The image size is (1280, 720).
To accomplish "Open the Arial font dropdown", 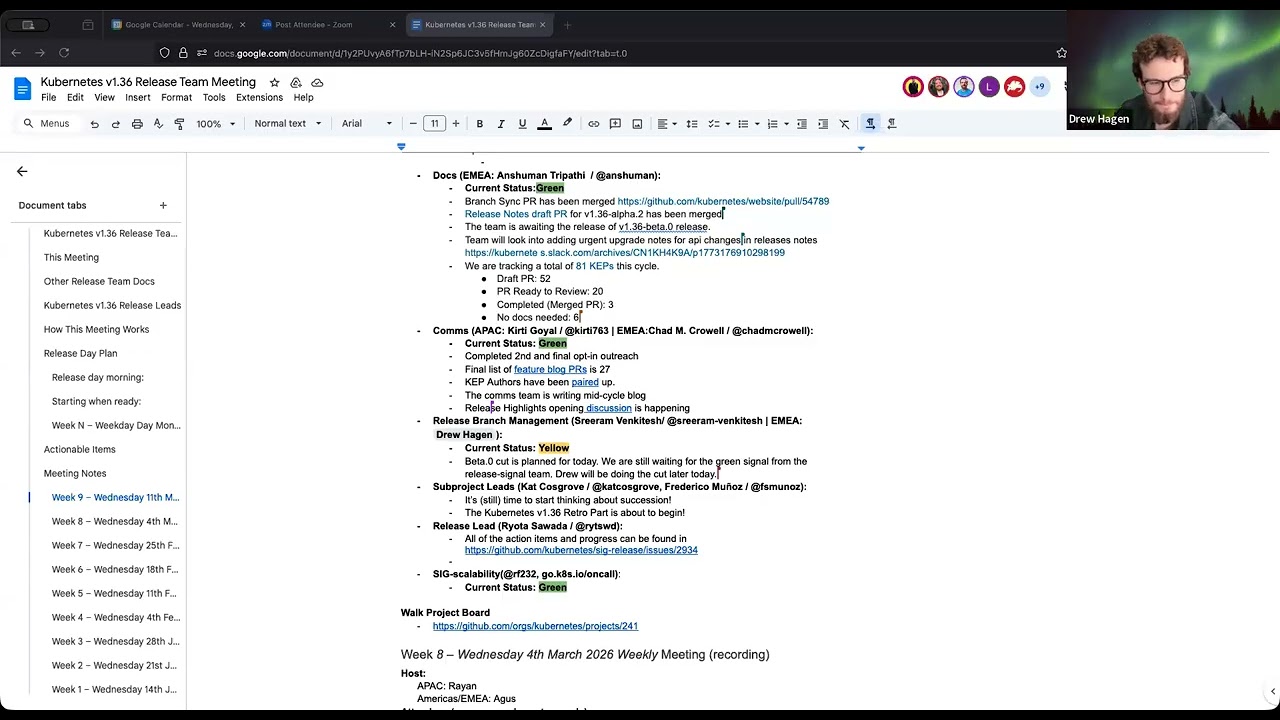I will point(367,124).
